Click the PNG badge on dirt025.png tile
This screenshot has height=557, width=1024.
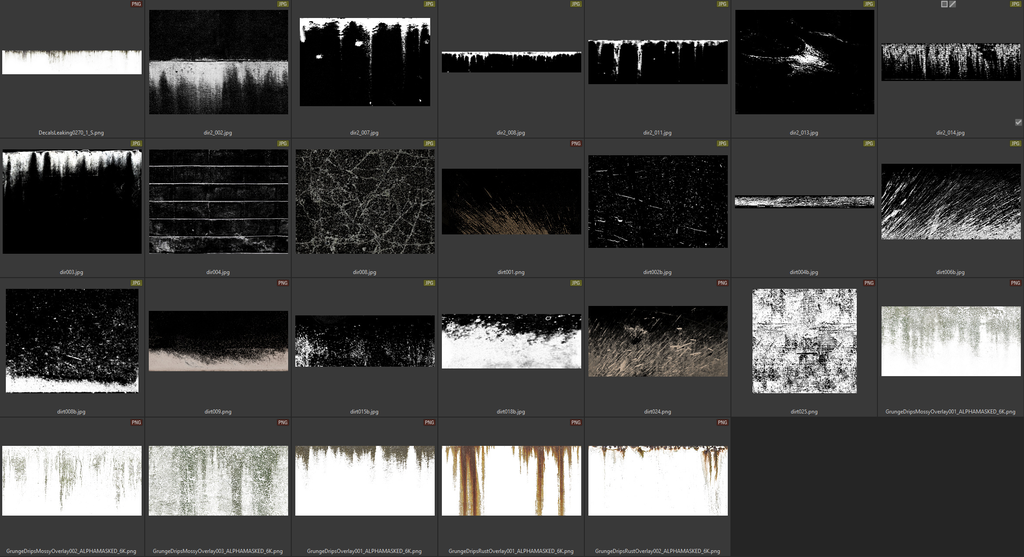click(x=869, y=283)
